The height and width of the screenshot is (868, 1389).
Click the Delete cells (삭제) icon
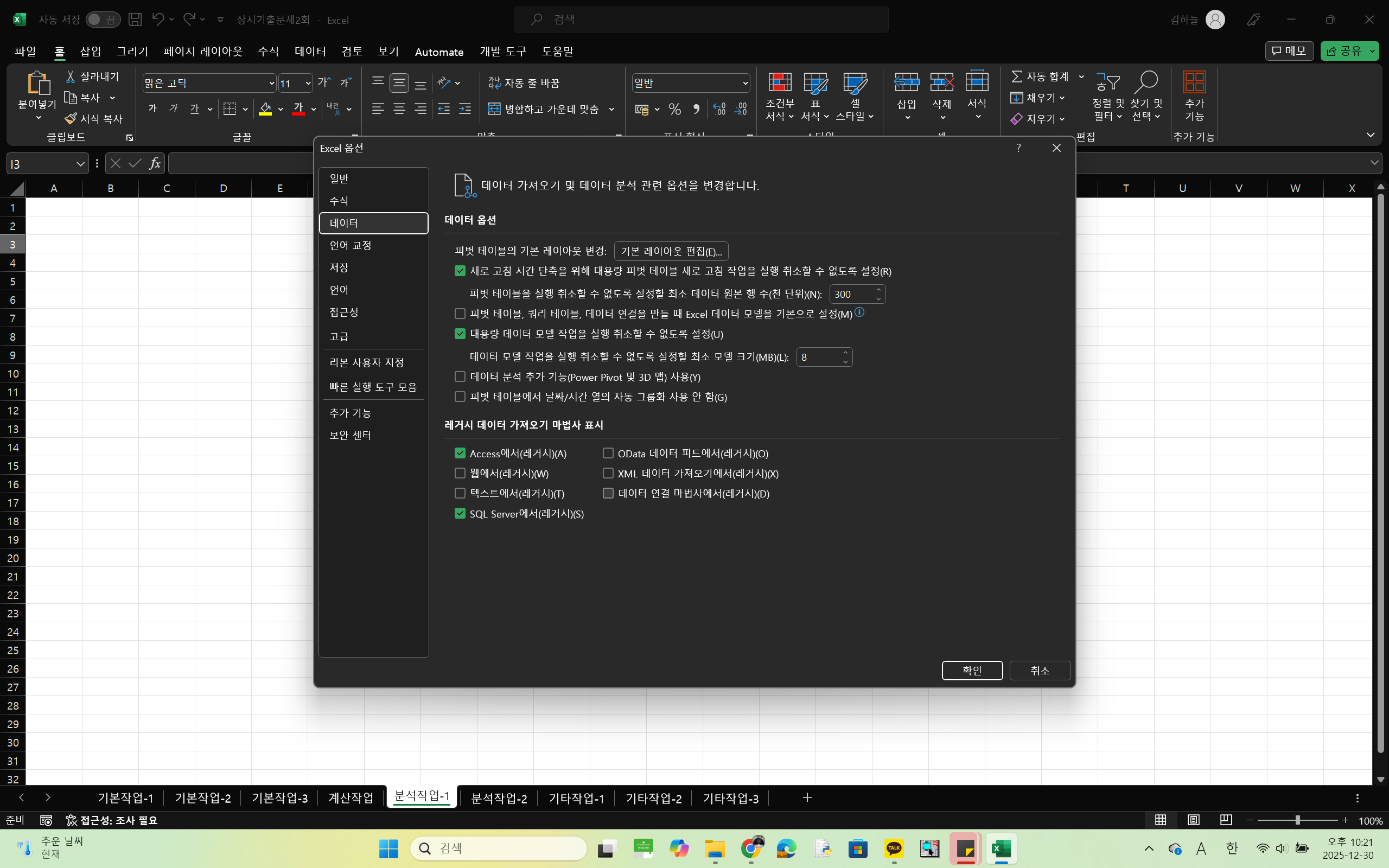[942, 82]
